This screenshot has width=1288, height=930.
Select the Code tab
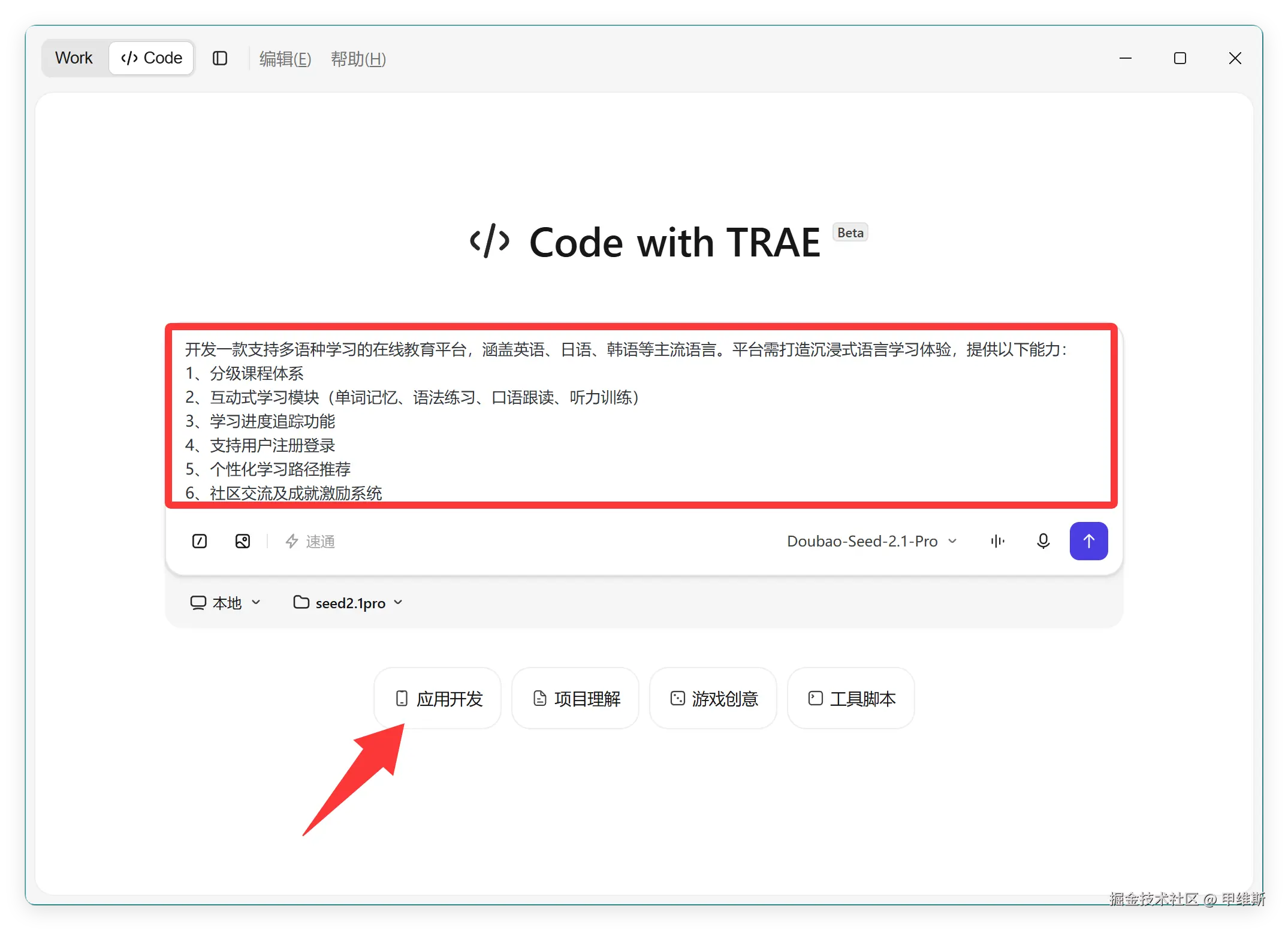coord(152,58)
